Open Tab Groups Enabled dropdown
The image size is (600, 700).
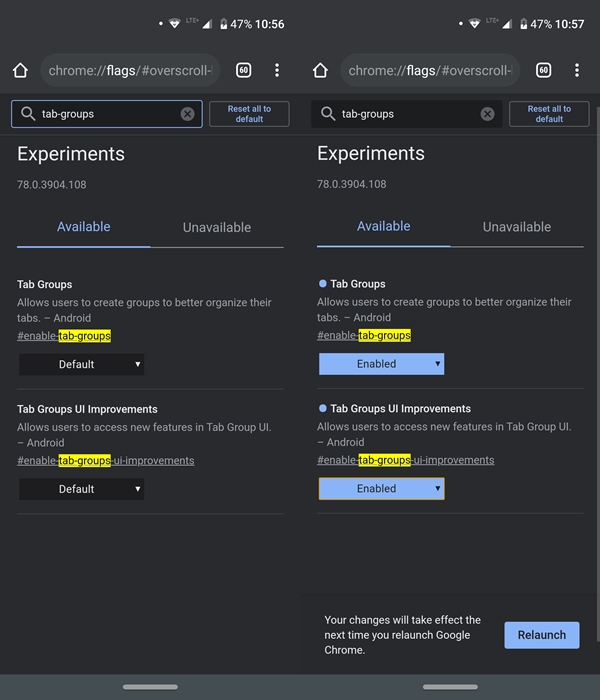pos(381,364)
